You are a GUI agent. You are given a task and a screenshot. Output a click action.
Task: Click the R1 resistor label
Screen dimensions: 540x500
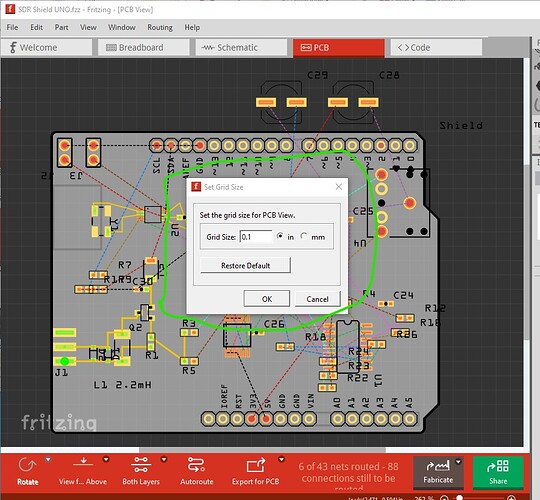152,355
